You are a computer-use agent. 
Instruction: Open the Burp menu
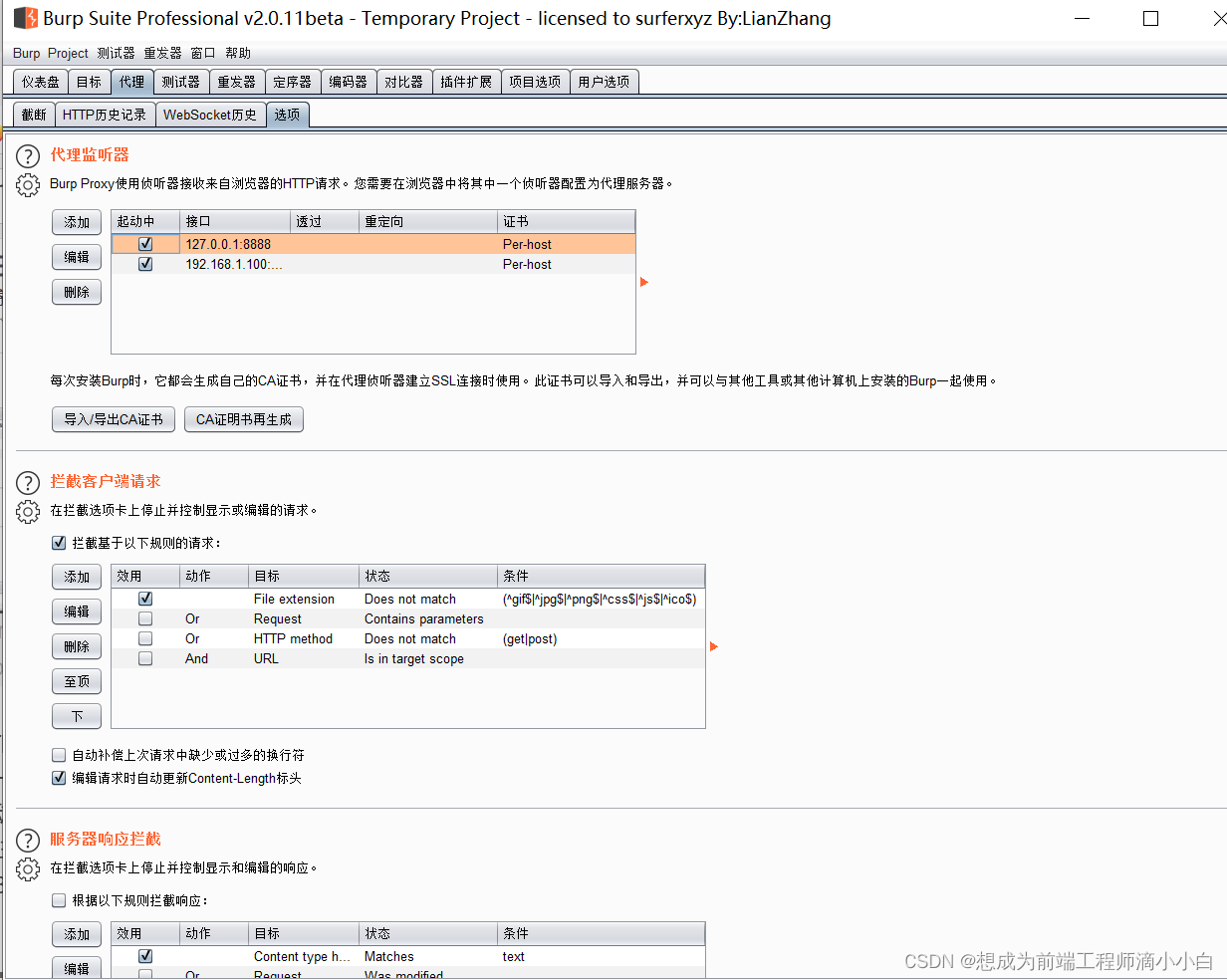point(26,54)
